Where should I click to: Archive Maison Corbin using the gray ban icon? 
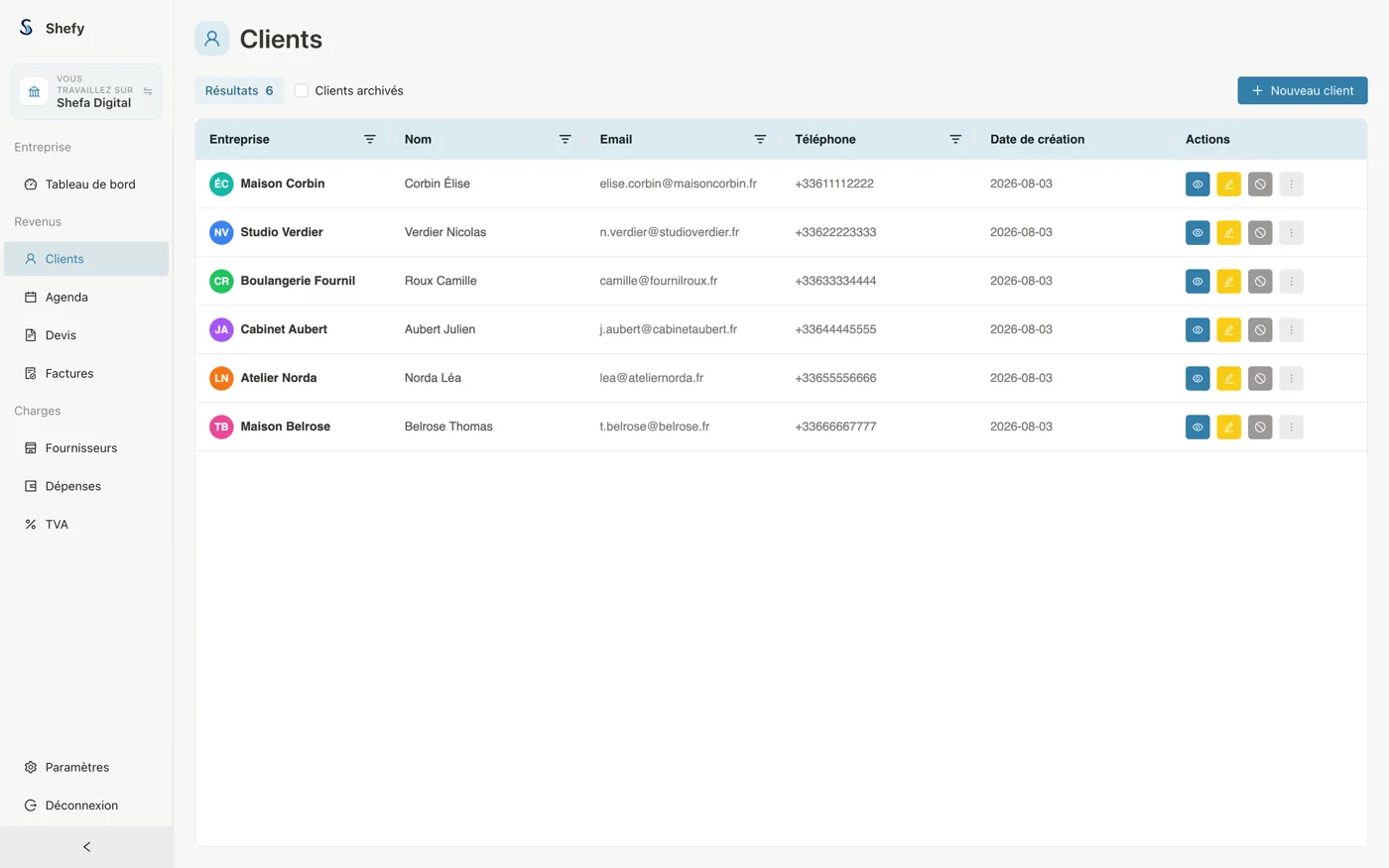1260,185
